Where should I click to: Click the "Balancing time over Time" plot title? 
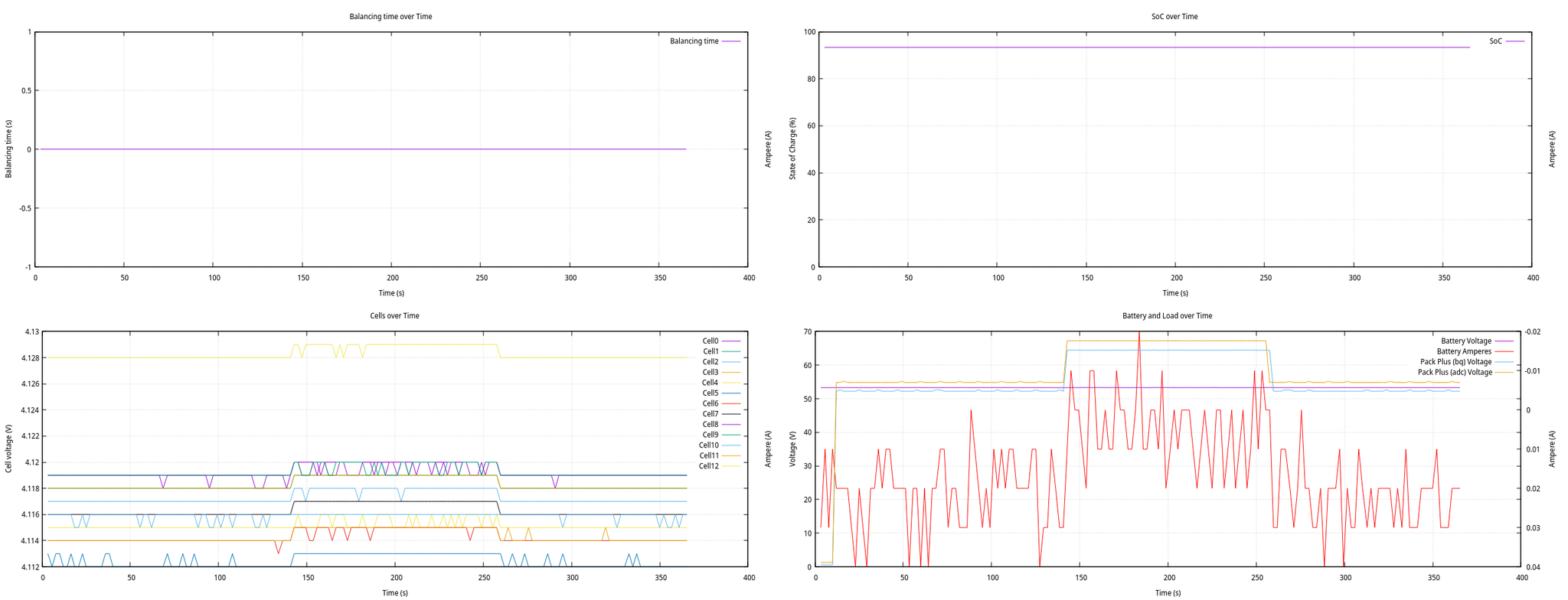tap(390, 17)
